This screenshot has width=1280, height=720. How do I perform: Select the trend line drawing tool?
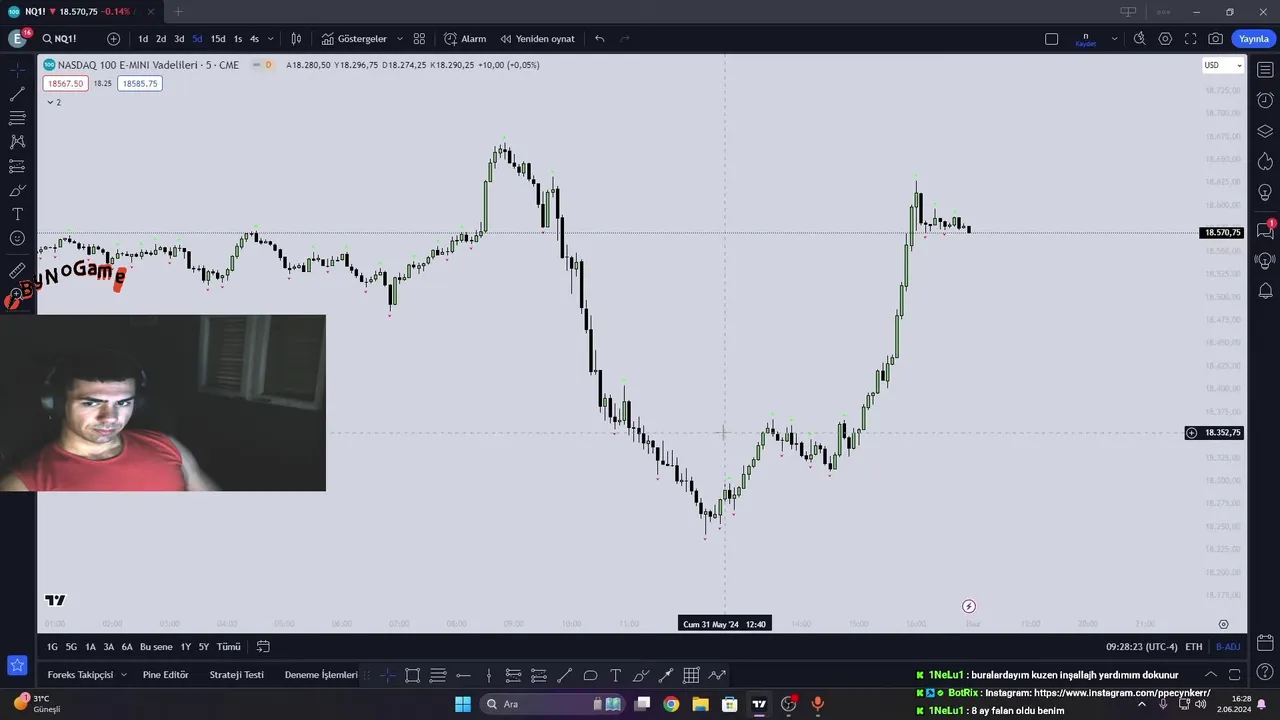tap(17, 94)
